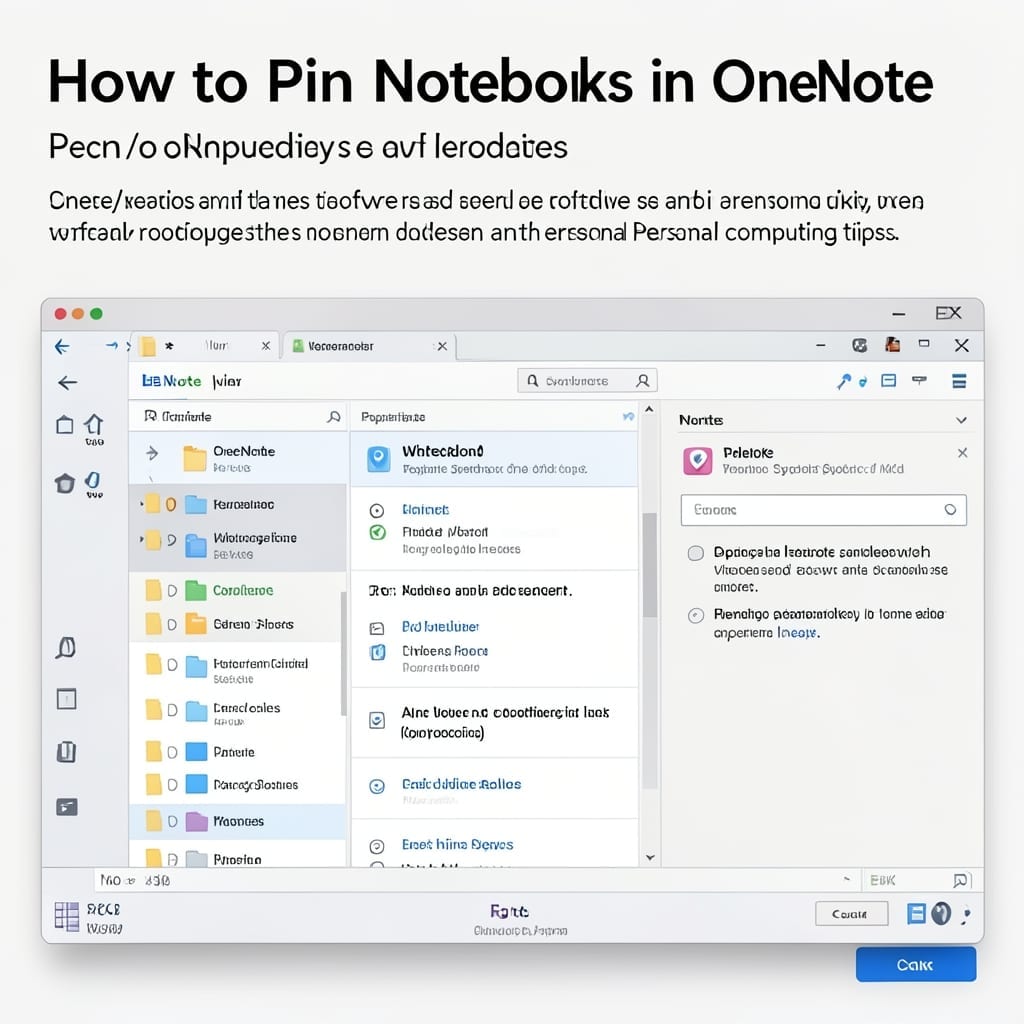Click the round sync icon in browser bar
Image resolution: width=1024 pixels, height=1024 pixels.
point(859,345)
